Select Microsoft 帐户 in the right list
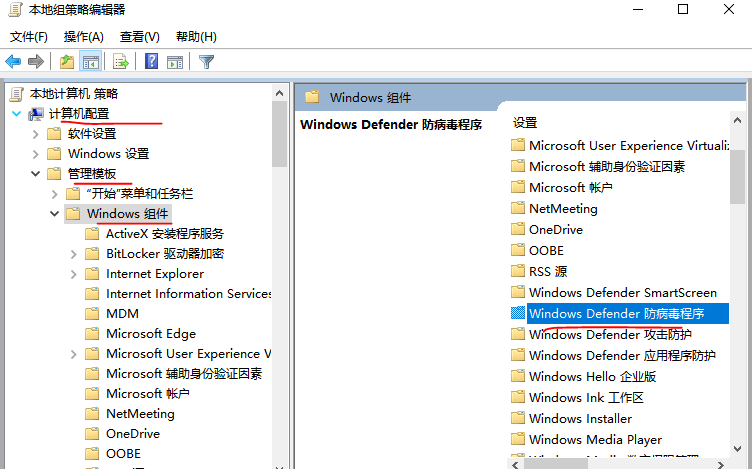Screen dimensions: 752x469 pos(570,188)
